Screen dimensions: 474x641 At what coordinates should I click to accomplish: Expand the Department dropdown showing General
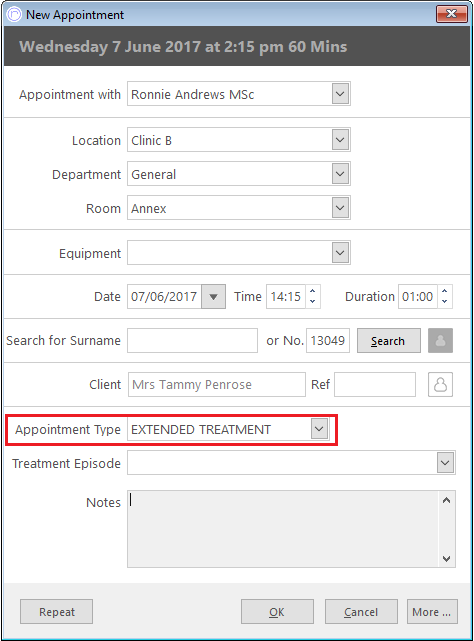pos(340,174)
